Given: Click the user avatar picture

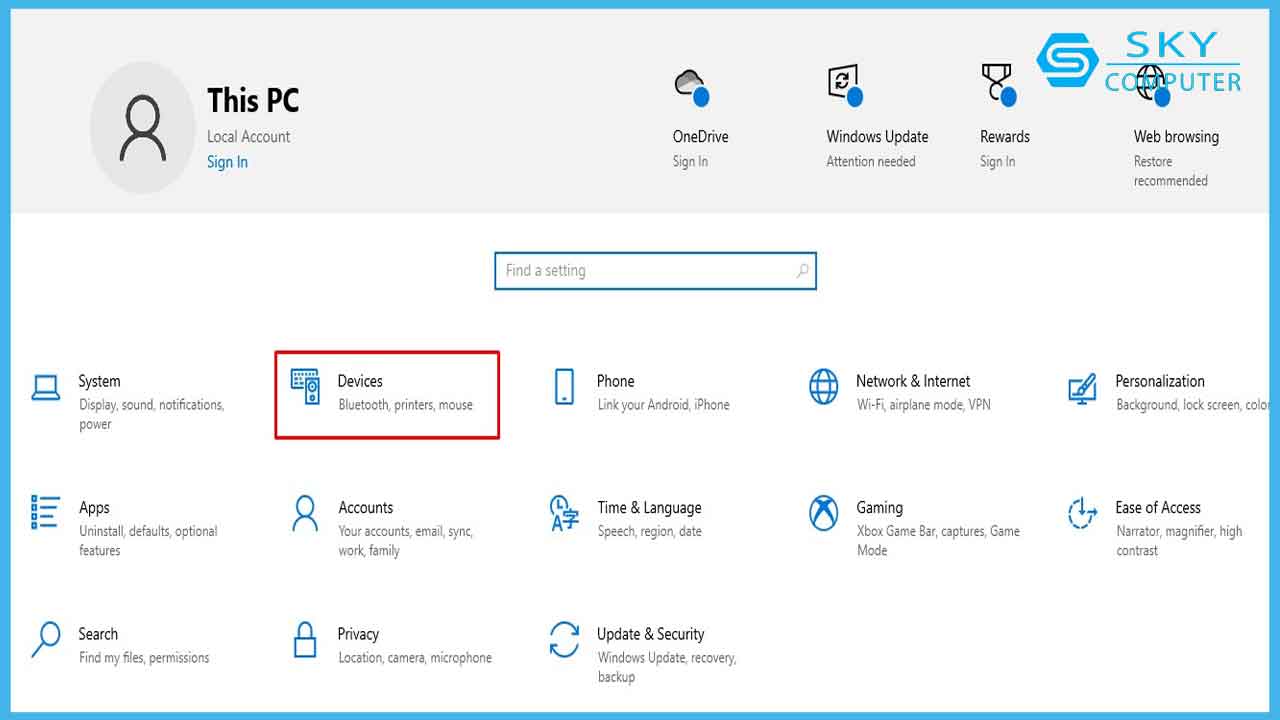Looking at the screenshot, I should point(142,130).
